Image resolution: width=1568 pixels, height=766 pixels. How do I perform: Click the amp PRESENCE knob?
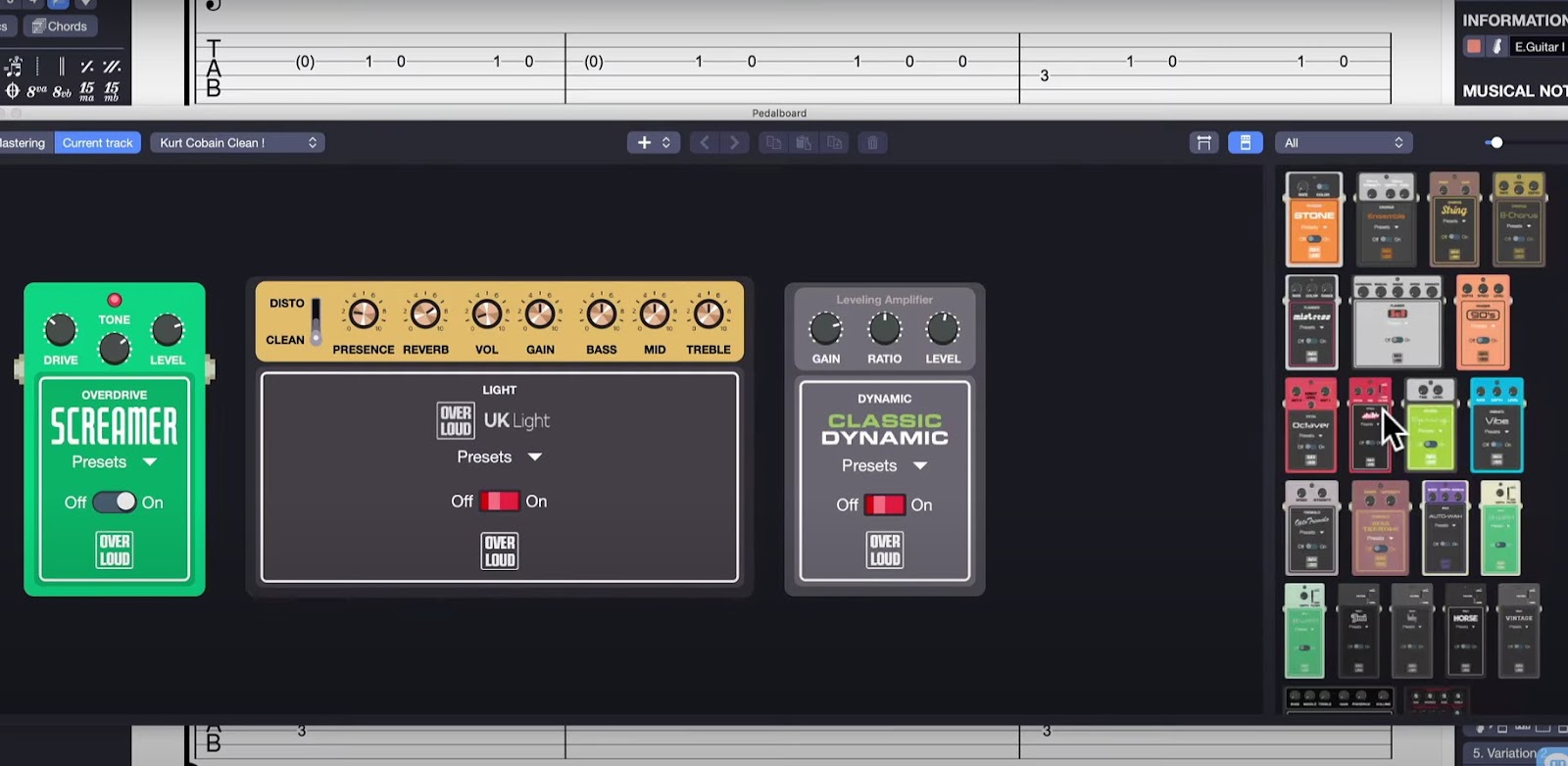point(364,314)
